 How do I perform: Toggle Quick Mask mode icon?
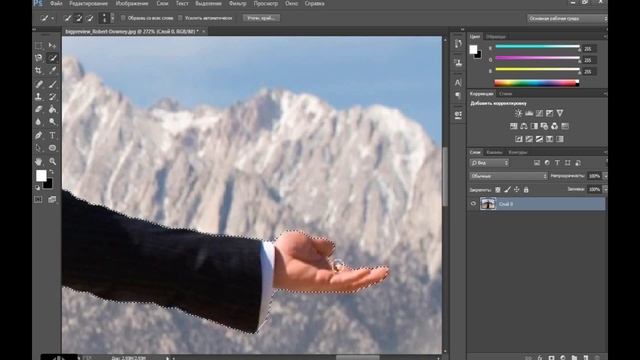coord(38,200)
